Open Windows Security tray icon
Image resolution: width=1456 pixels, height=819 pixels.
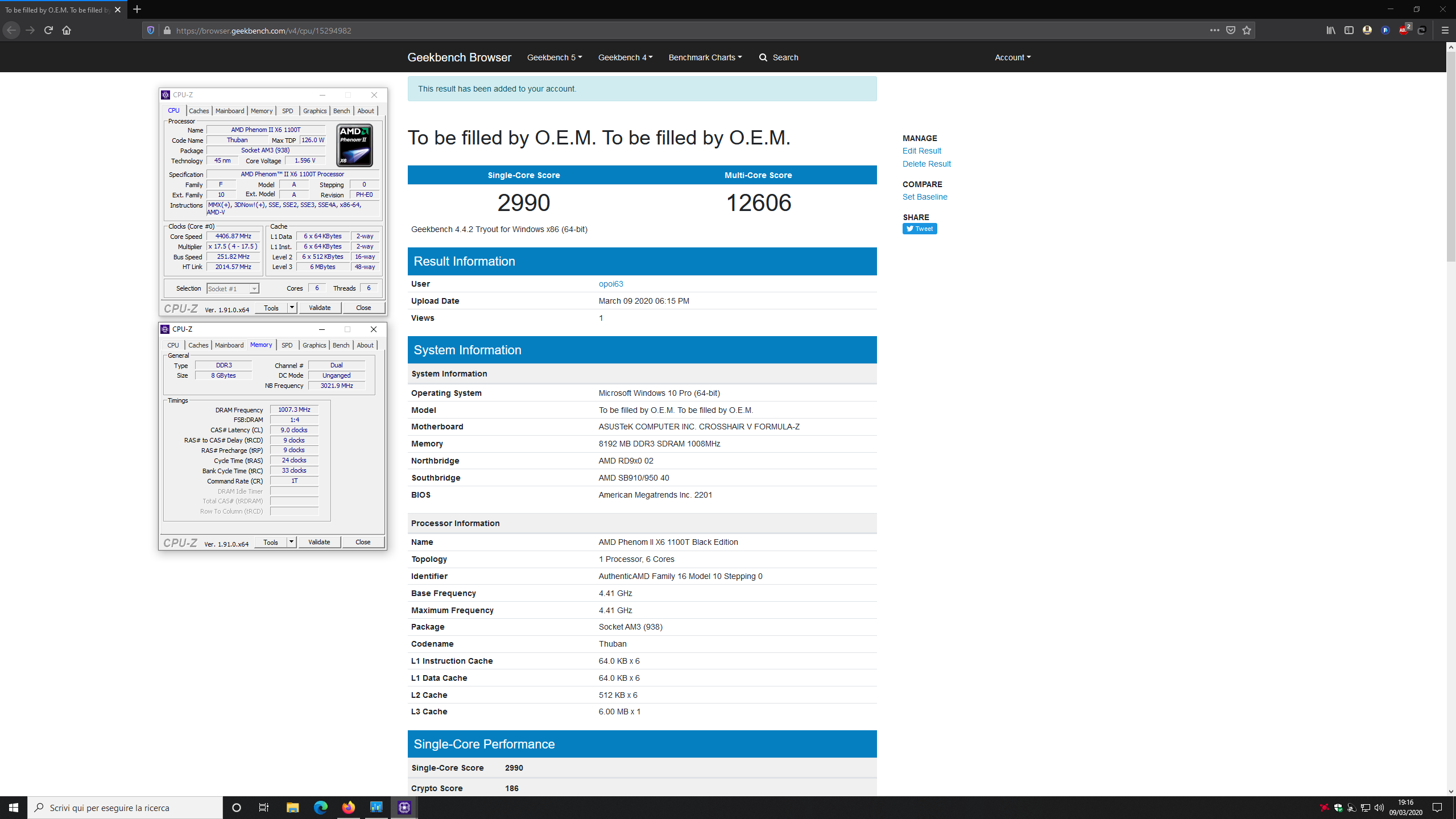click(x=1338, y=808)
